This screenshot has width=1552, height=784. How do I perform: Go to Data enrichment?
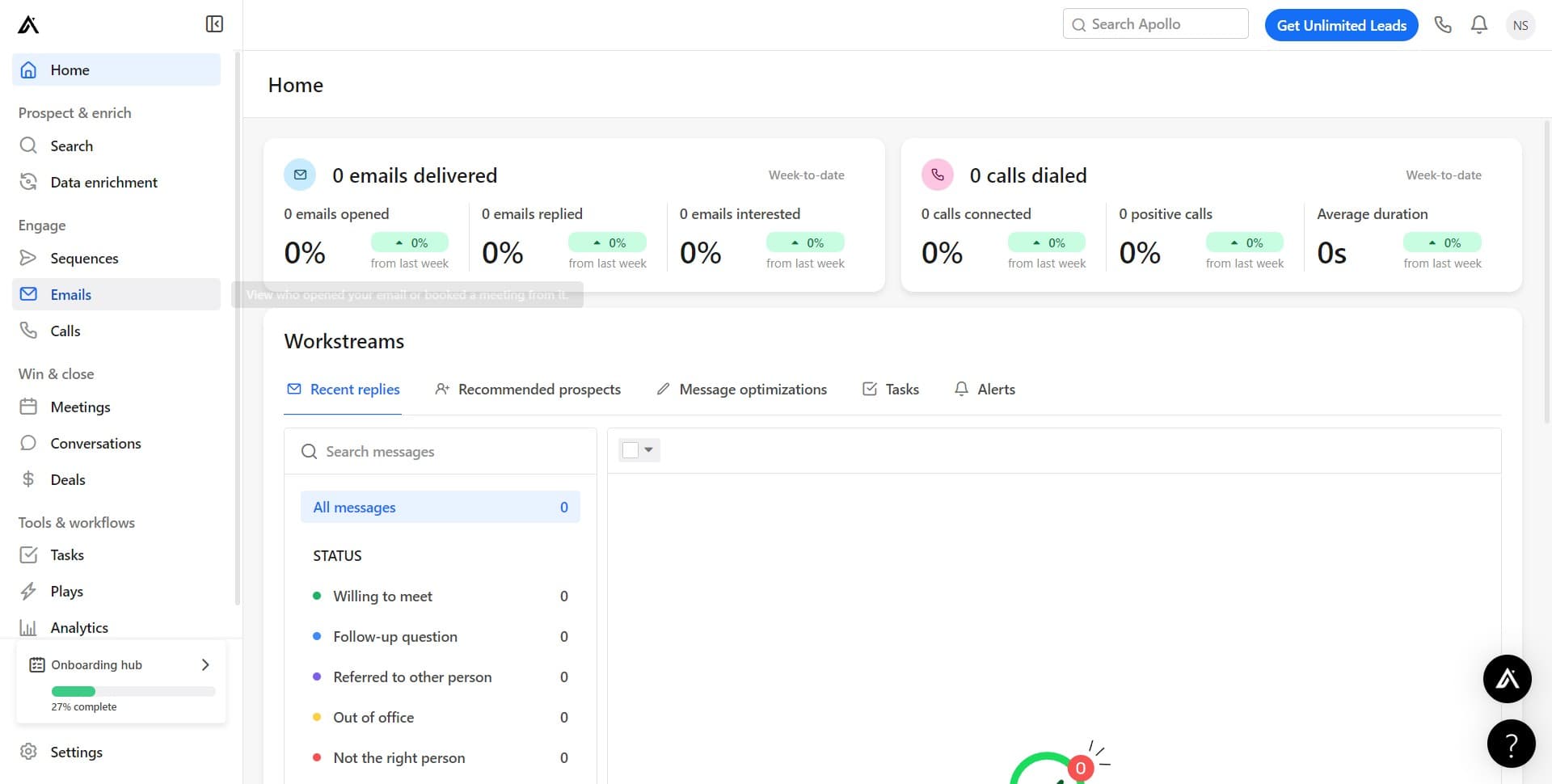tap(103, 183)
